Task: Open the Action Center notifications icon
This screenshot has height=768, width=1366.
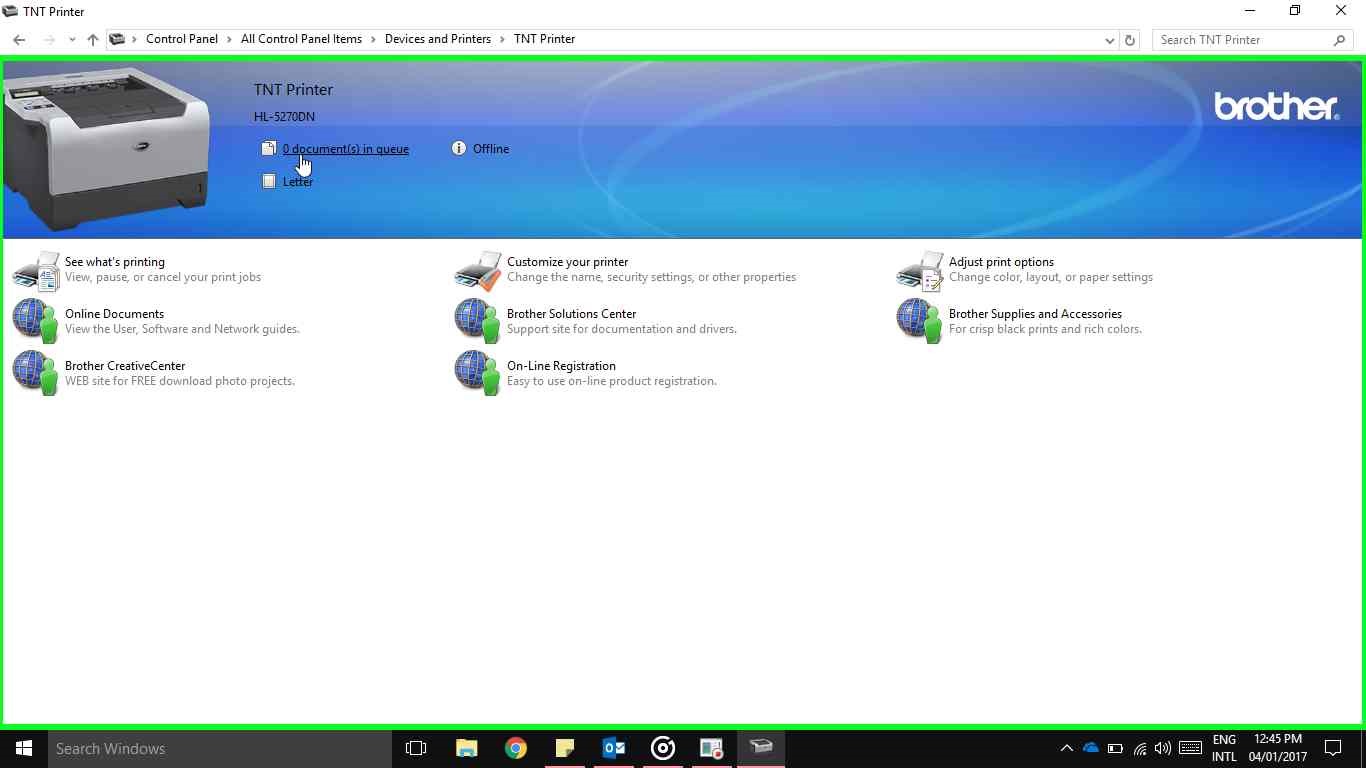Action: tap(1333, 748)
